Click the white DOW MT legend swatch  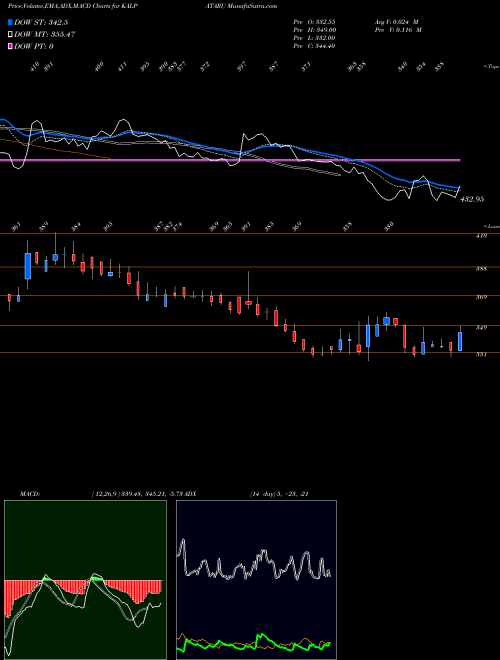click(x=10, y=35)
